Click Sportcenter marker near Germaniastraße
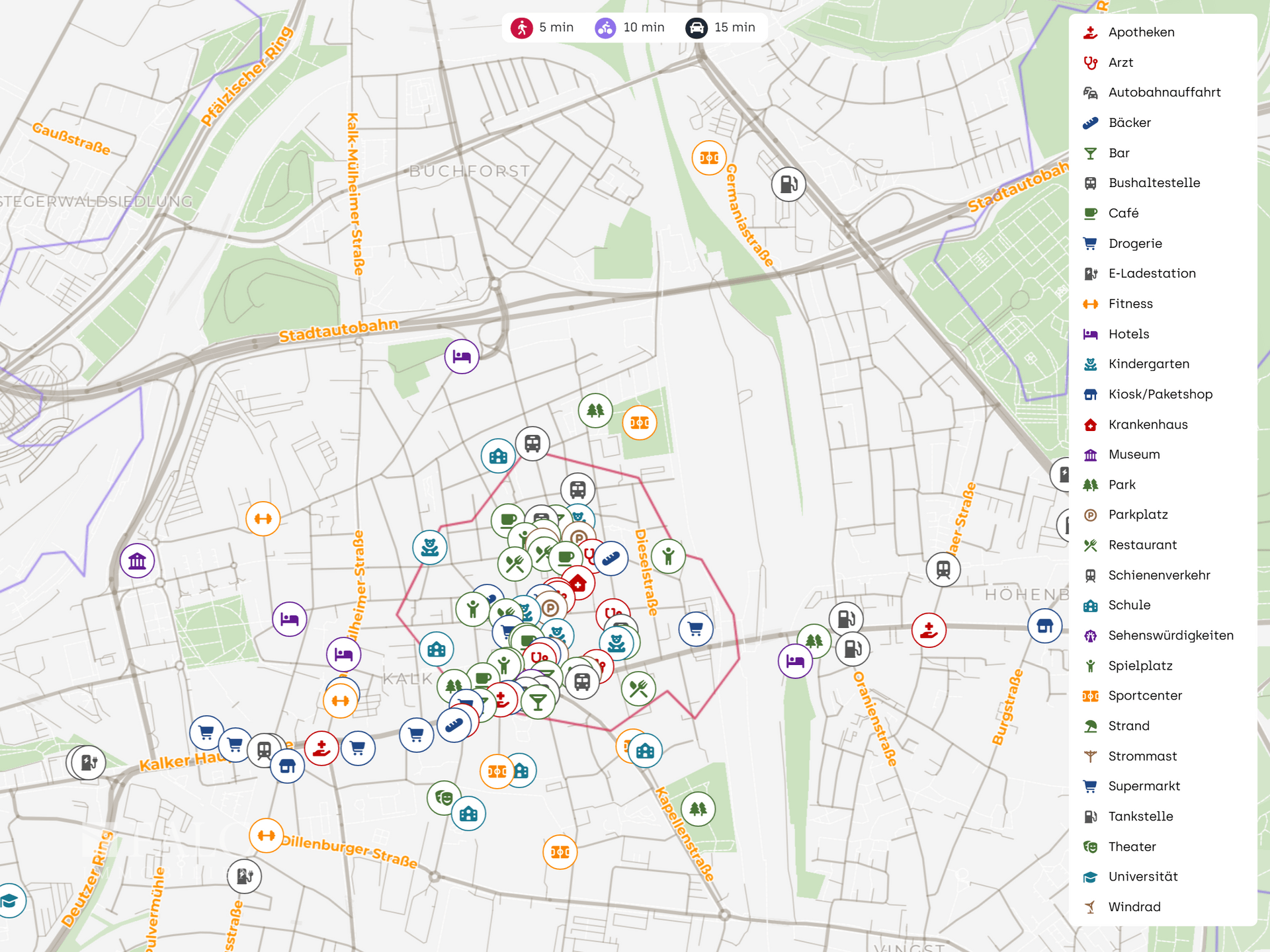1270x952 pixels. [x=709, y=158]
